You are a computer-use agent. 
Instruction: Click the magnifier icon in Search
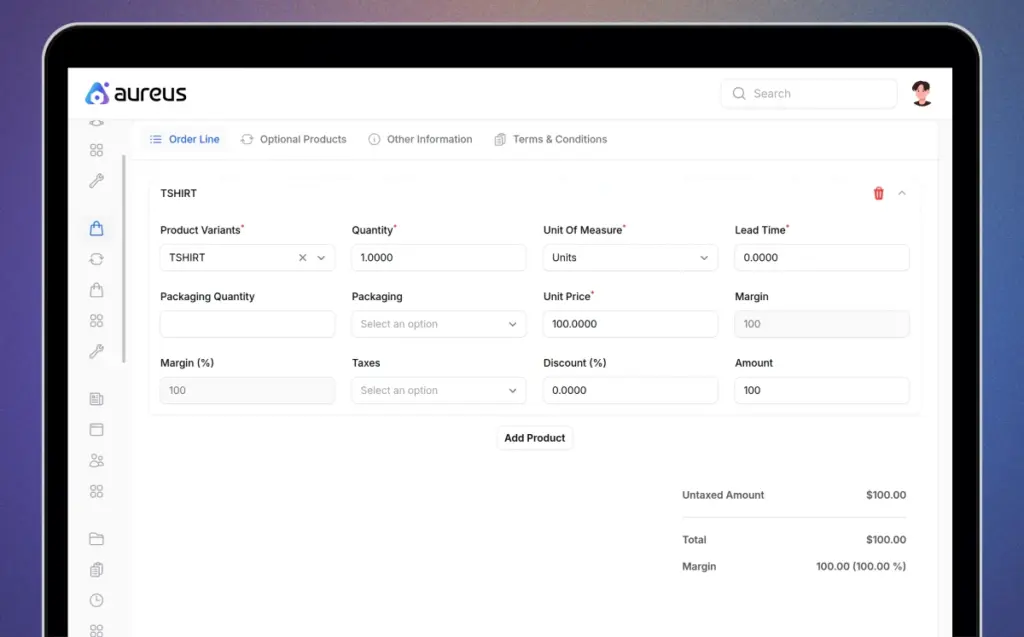click(x=739, y=93)
